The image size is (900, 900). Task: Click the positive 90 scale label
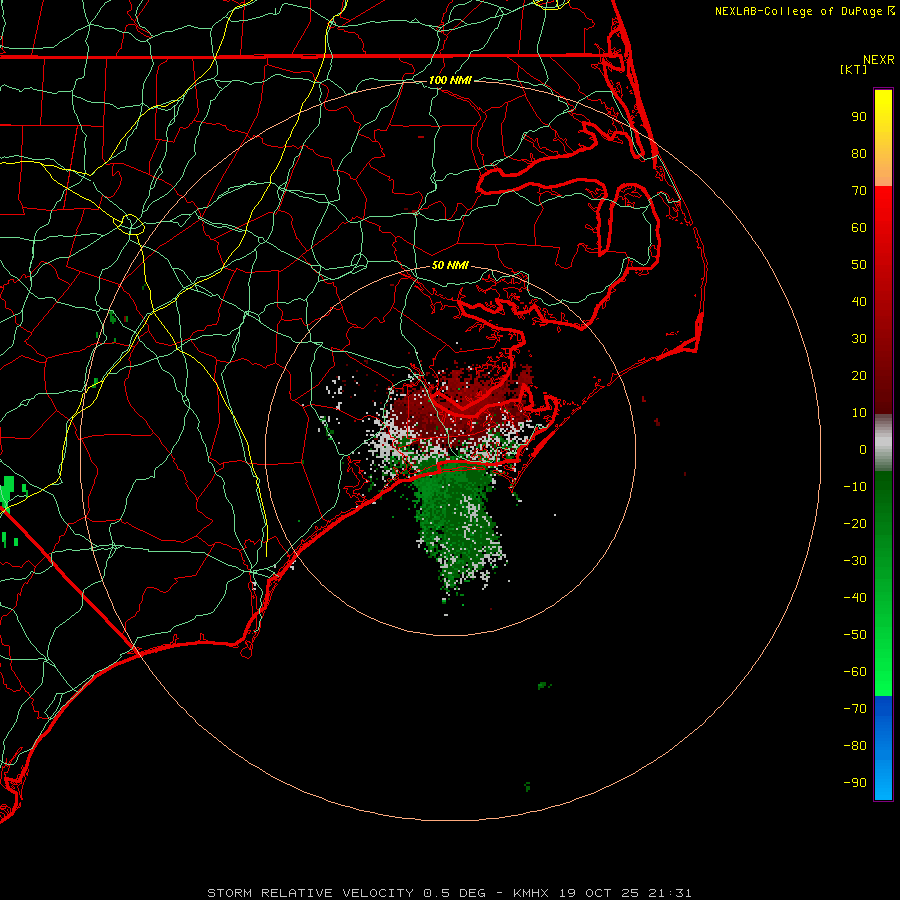(859, 117)
